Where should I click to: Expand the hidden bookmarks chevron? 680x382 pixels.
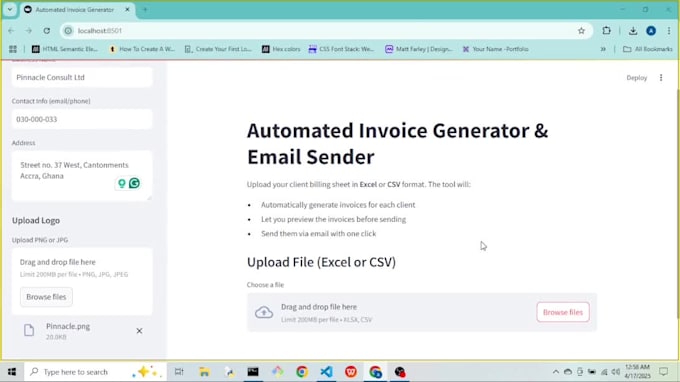click(x=603, y=49)
